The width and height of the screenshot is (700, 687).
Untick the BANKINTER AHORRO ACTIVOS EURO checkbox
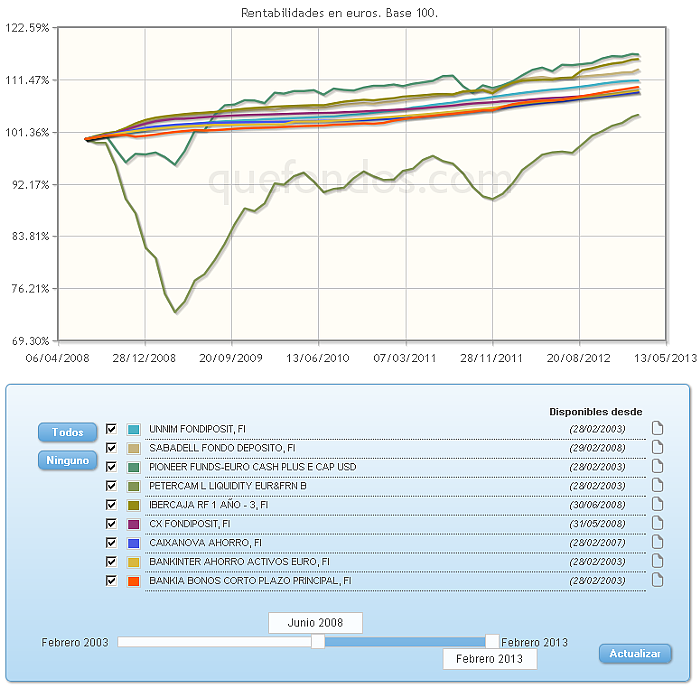pyautogui.click(x=111, y=562)
